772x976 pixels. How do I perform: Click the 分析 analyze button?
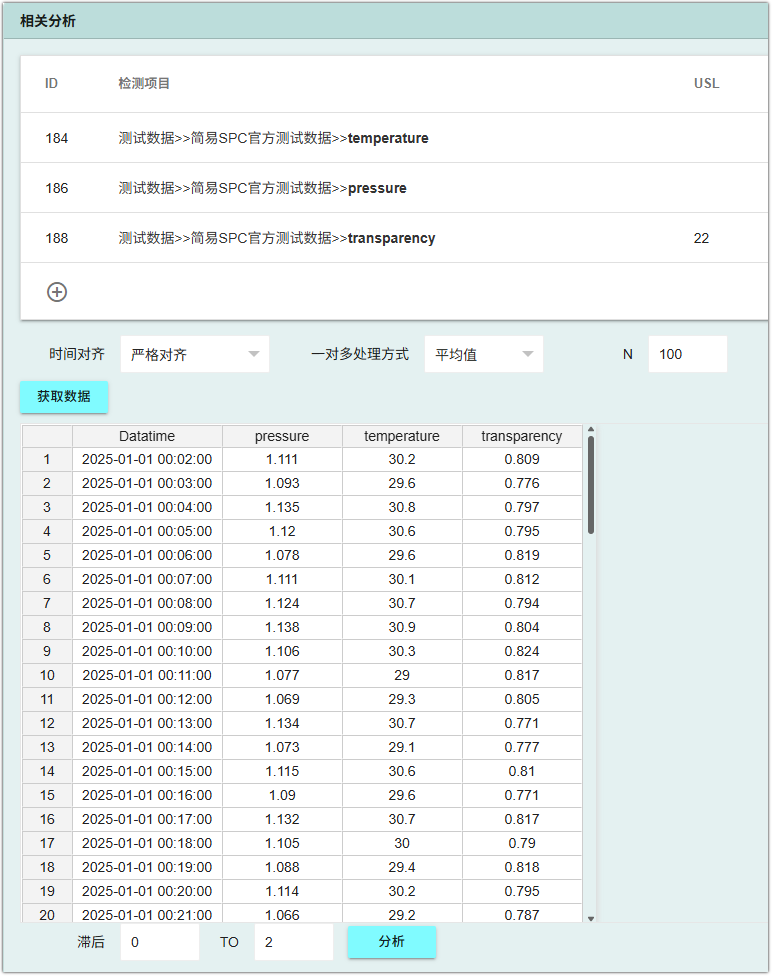pyautogui.click(x=392, y=942)
